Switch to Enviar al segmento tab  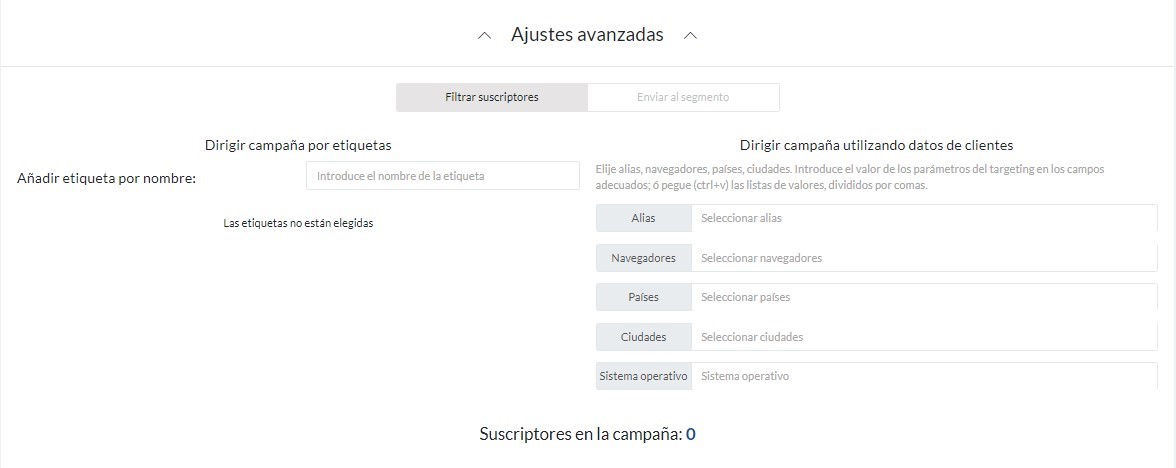(683, 98)
